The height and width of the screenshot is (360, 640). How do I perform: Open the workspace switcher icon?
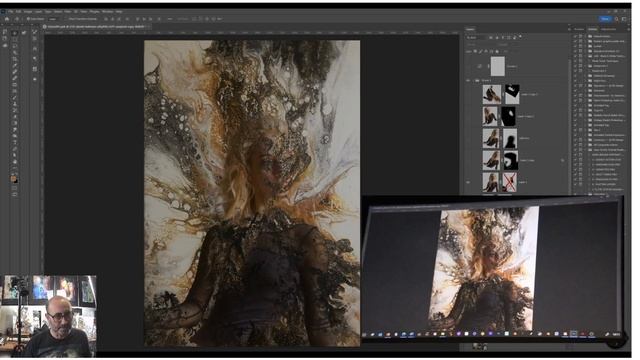(624, 18)
